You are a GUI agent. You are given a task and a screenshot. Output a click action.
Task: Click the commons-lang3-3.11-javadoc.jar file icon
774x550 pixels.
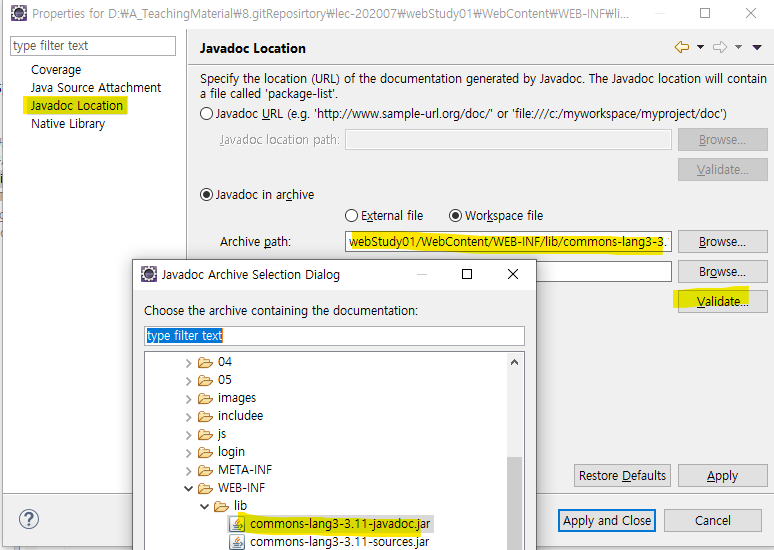(237, 524)
